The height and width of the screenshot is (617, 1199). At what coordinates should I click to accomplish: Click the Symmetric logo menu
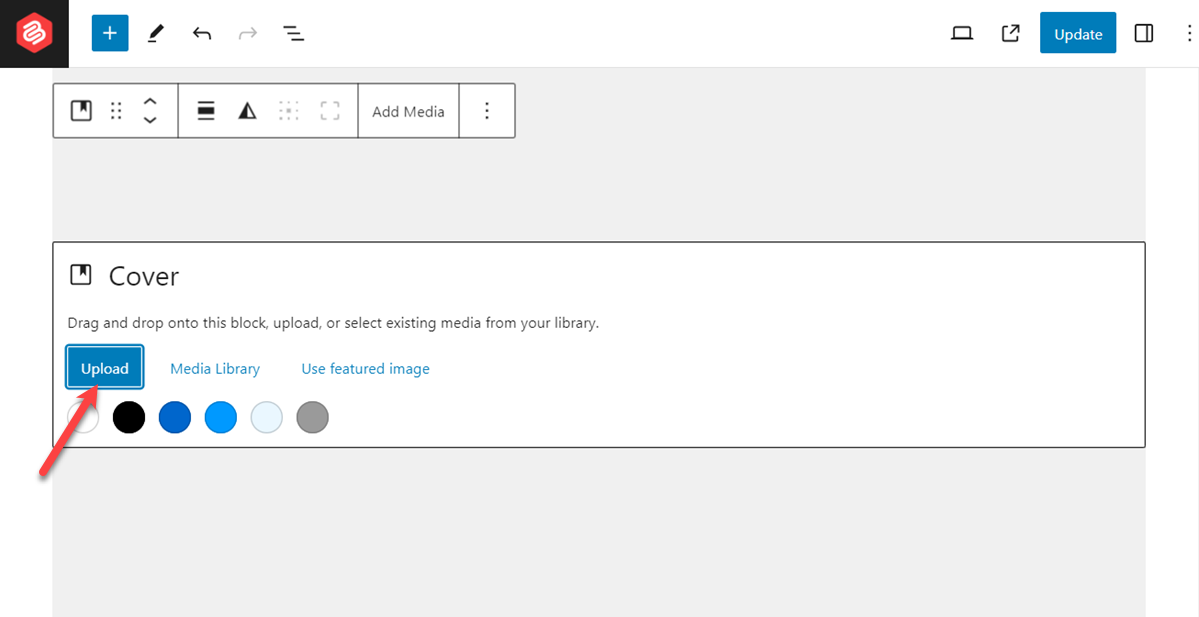(x=33, y=32)
